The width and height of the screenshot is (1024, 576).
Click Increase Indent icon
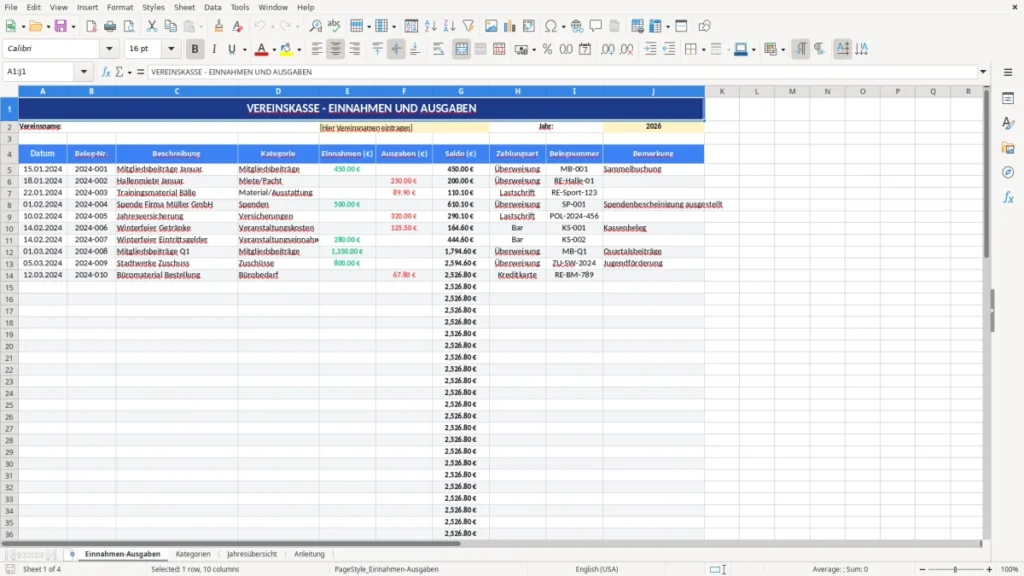coord(650,49)
